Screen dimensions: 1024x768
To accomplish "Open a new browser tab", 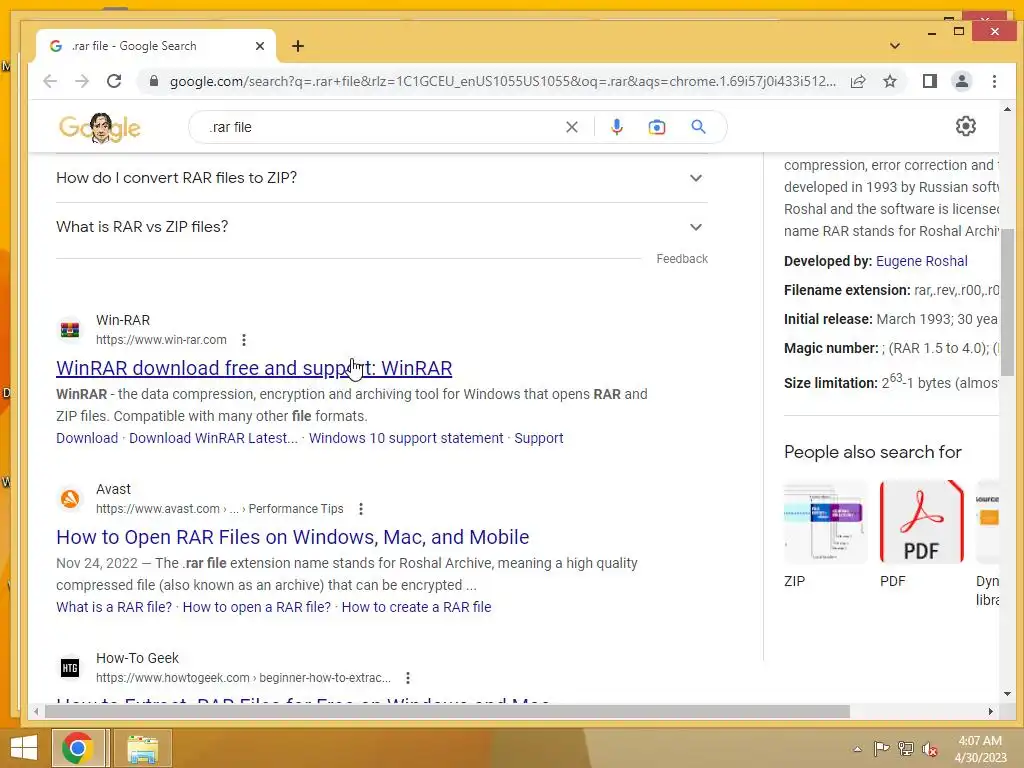I will point(298,46).
